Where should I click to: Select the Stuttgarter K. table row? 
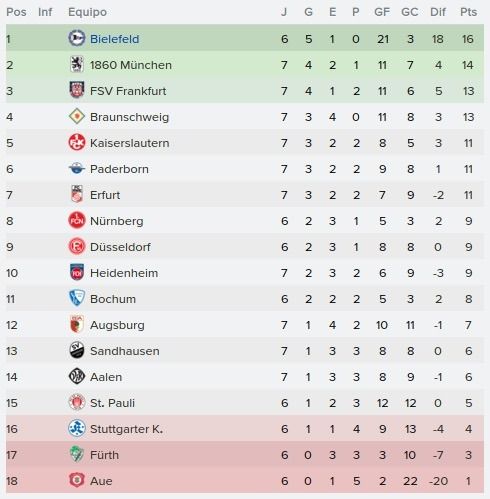click(x=245, y=429)
